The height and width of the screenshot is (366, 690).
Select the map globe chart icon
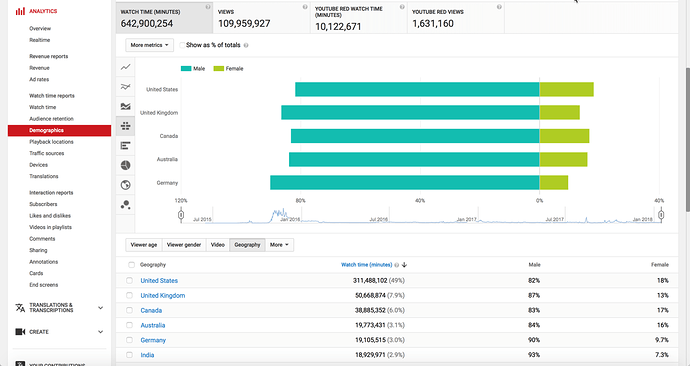coord(125,185)
